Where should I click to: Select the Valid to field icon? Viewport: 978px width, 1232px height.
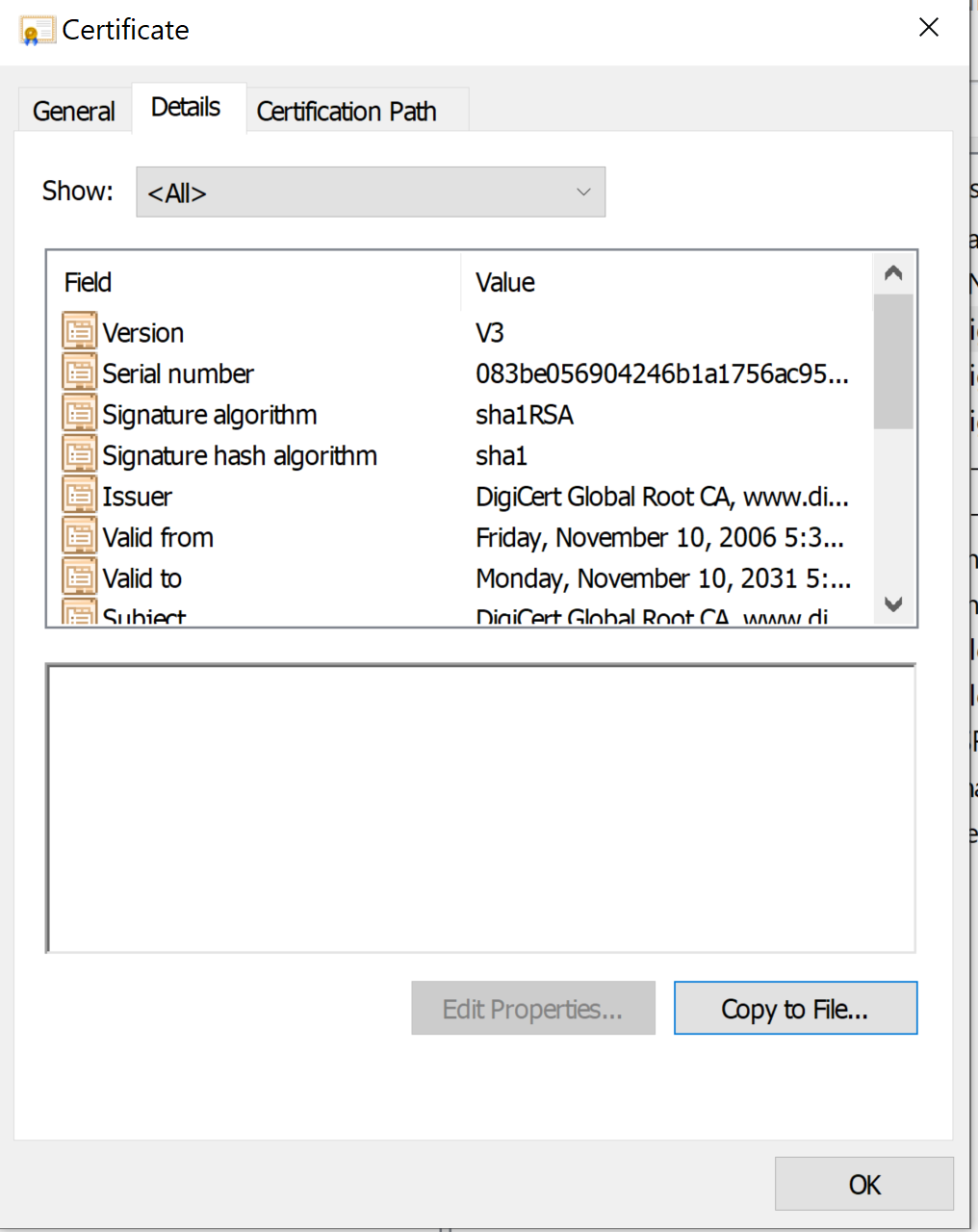(79, 576)
